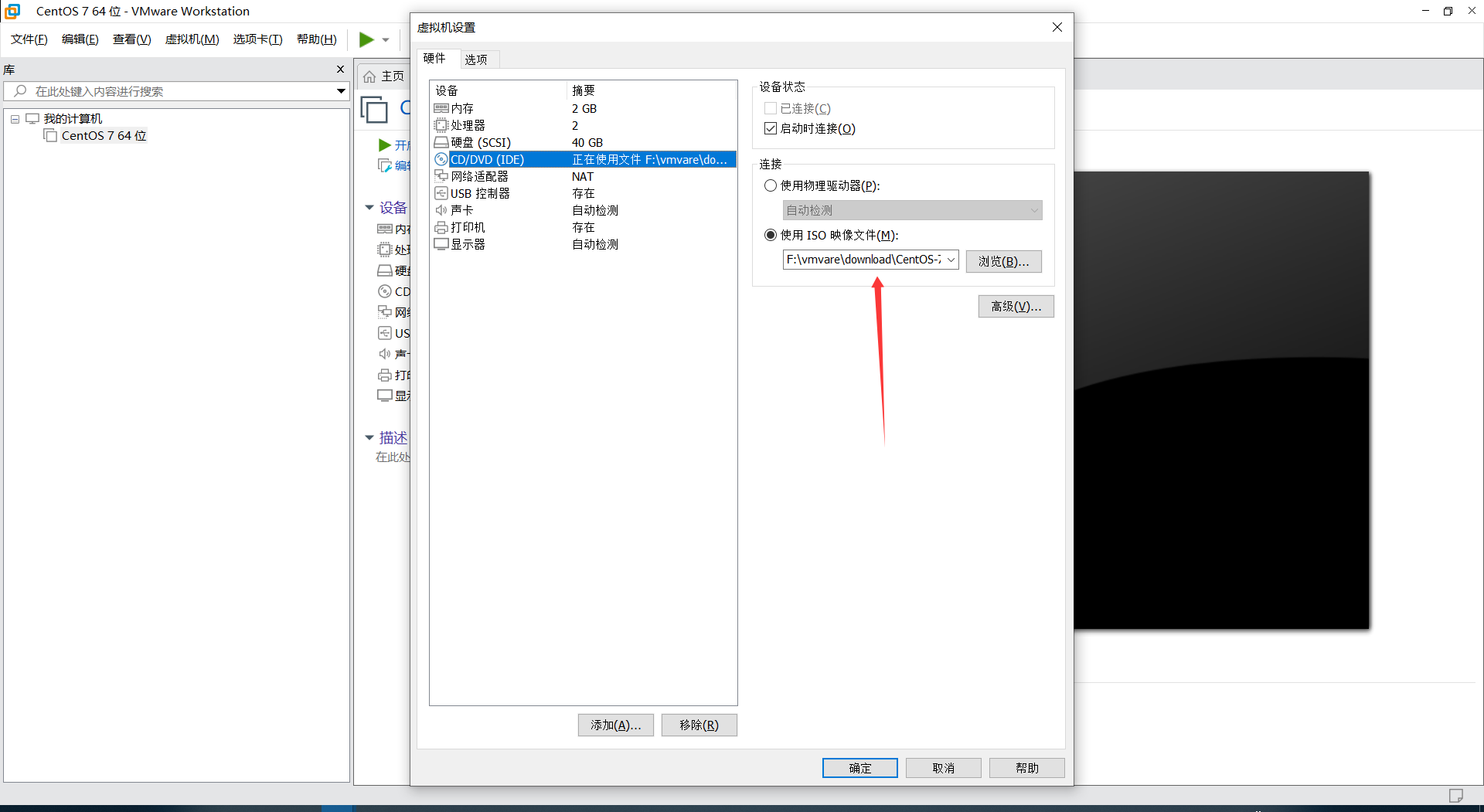Viewport: 1484px width, 812px height.
Task: Click the home (主页) tab icon
Action: point(369,76)
